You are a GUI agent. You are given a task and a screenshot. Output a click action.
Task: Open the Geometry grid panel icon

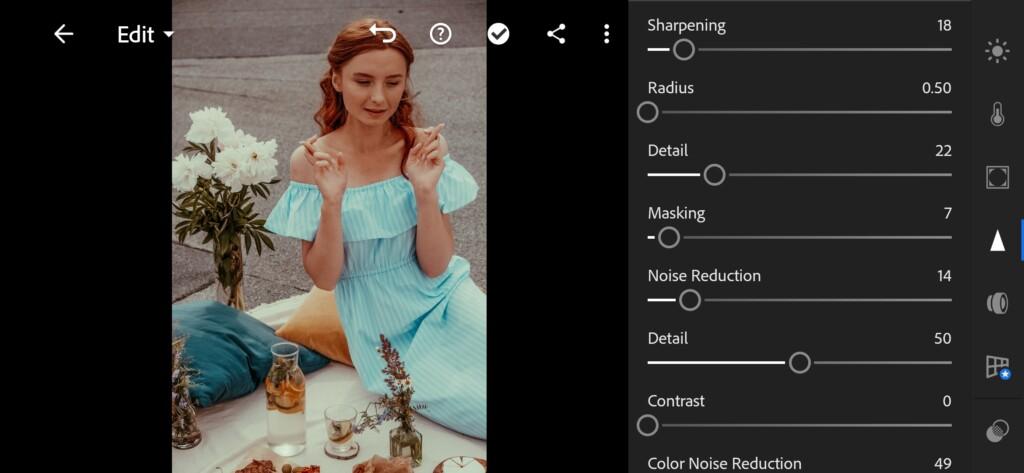(x=998, y=367)
